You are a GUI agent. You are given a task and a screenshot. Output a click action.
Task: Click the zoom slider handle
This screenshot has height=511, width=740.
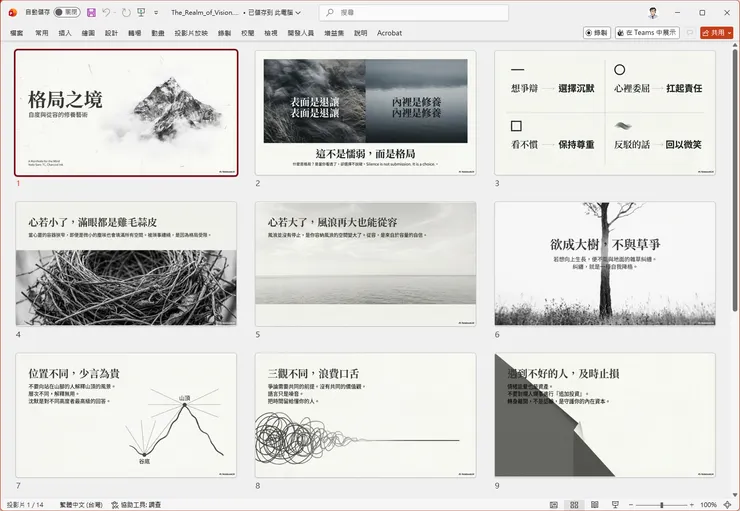[662, 504]
